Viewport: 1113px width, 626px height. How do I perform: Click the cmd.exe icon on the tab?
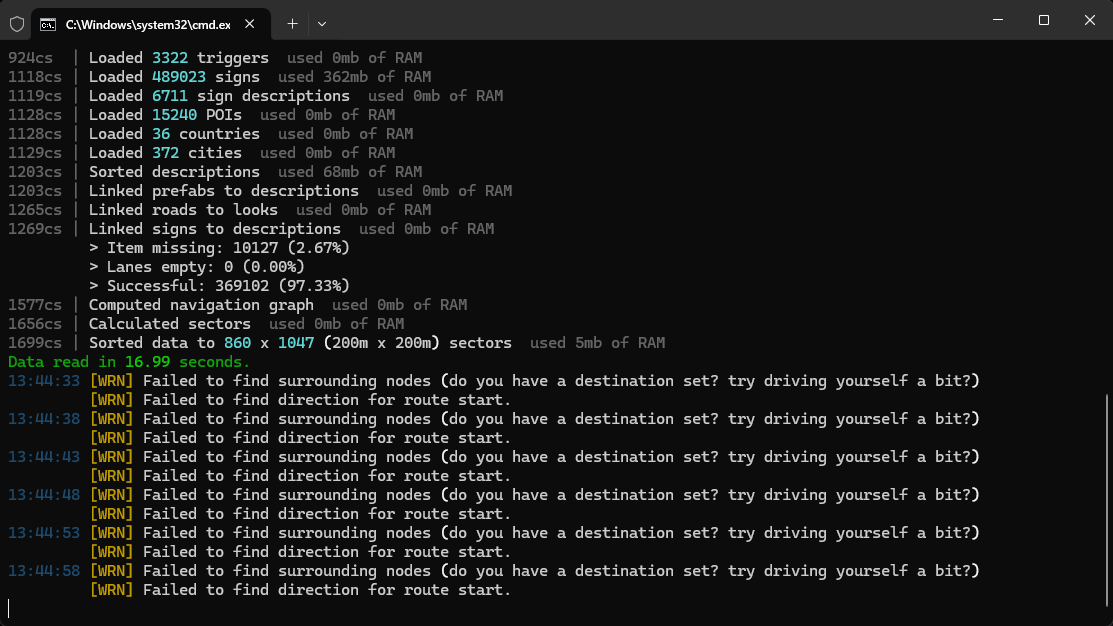coord(48,23)
